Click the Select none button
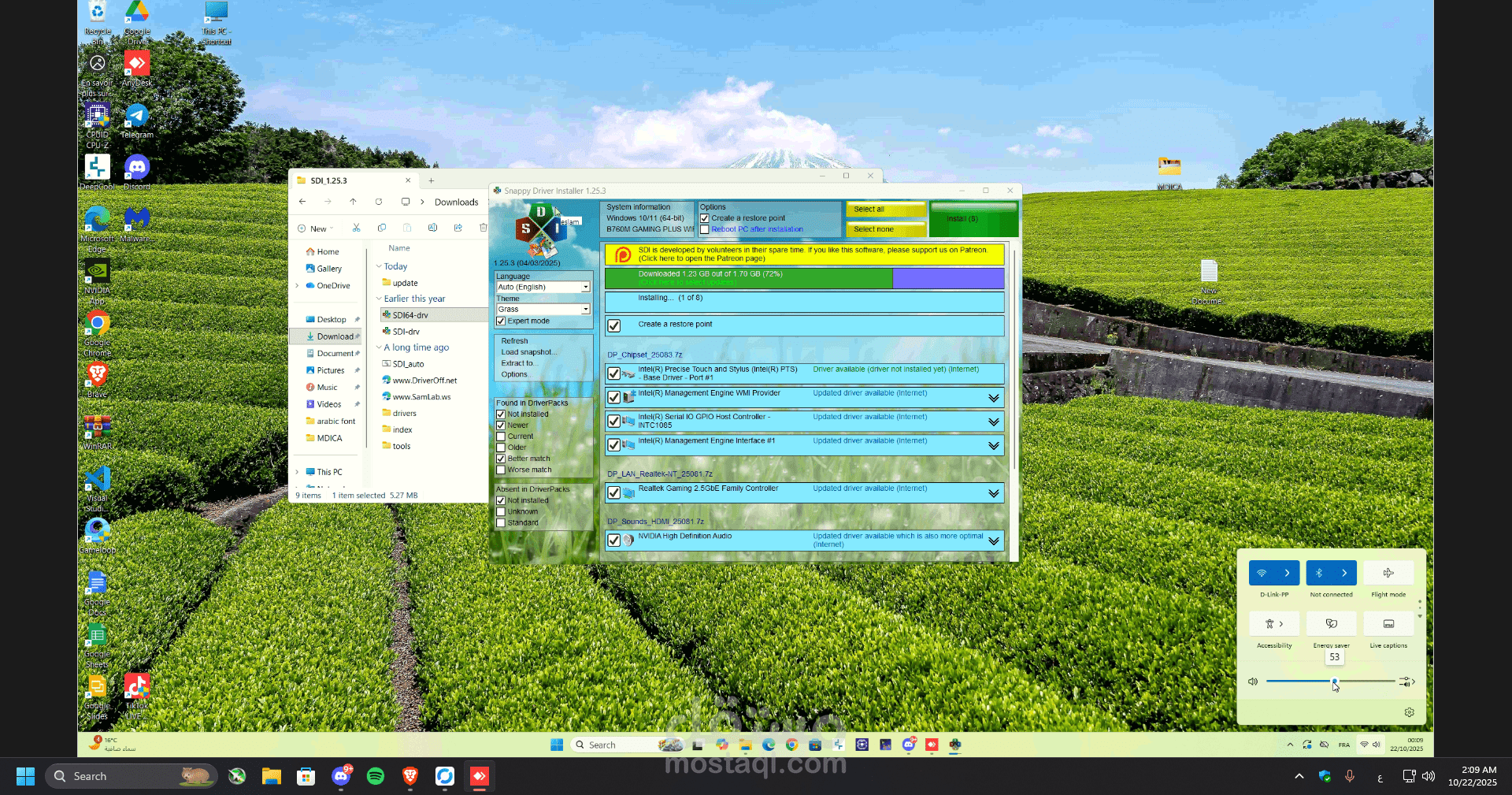The image size is (1512, 795). (885, 229)
